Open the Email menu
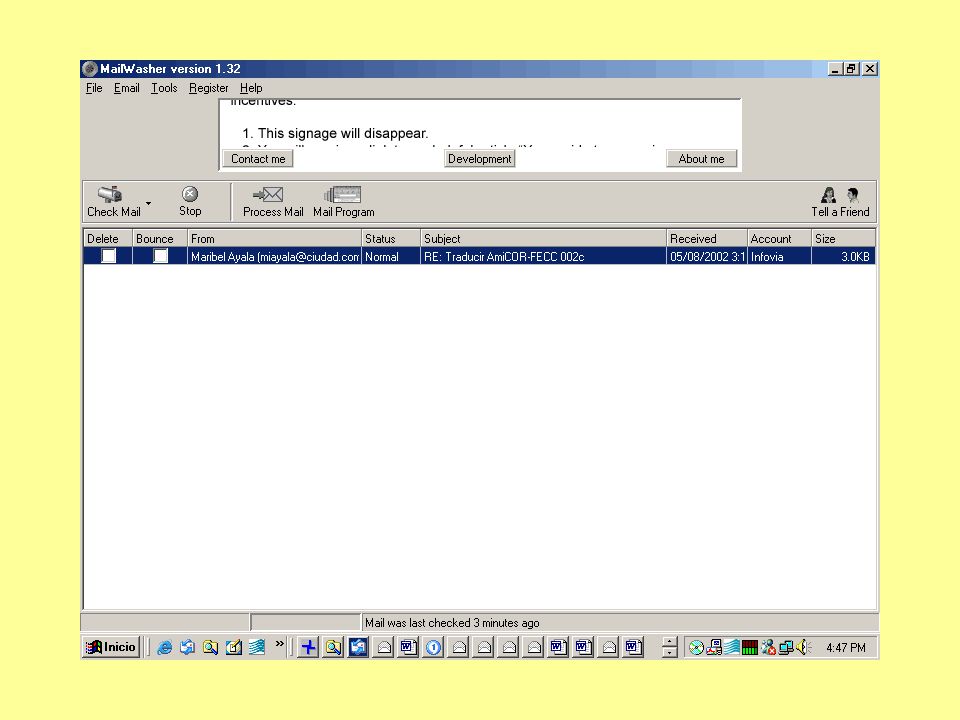 coord(127,88)
